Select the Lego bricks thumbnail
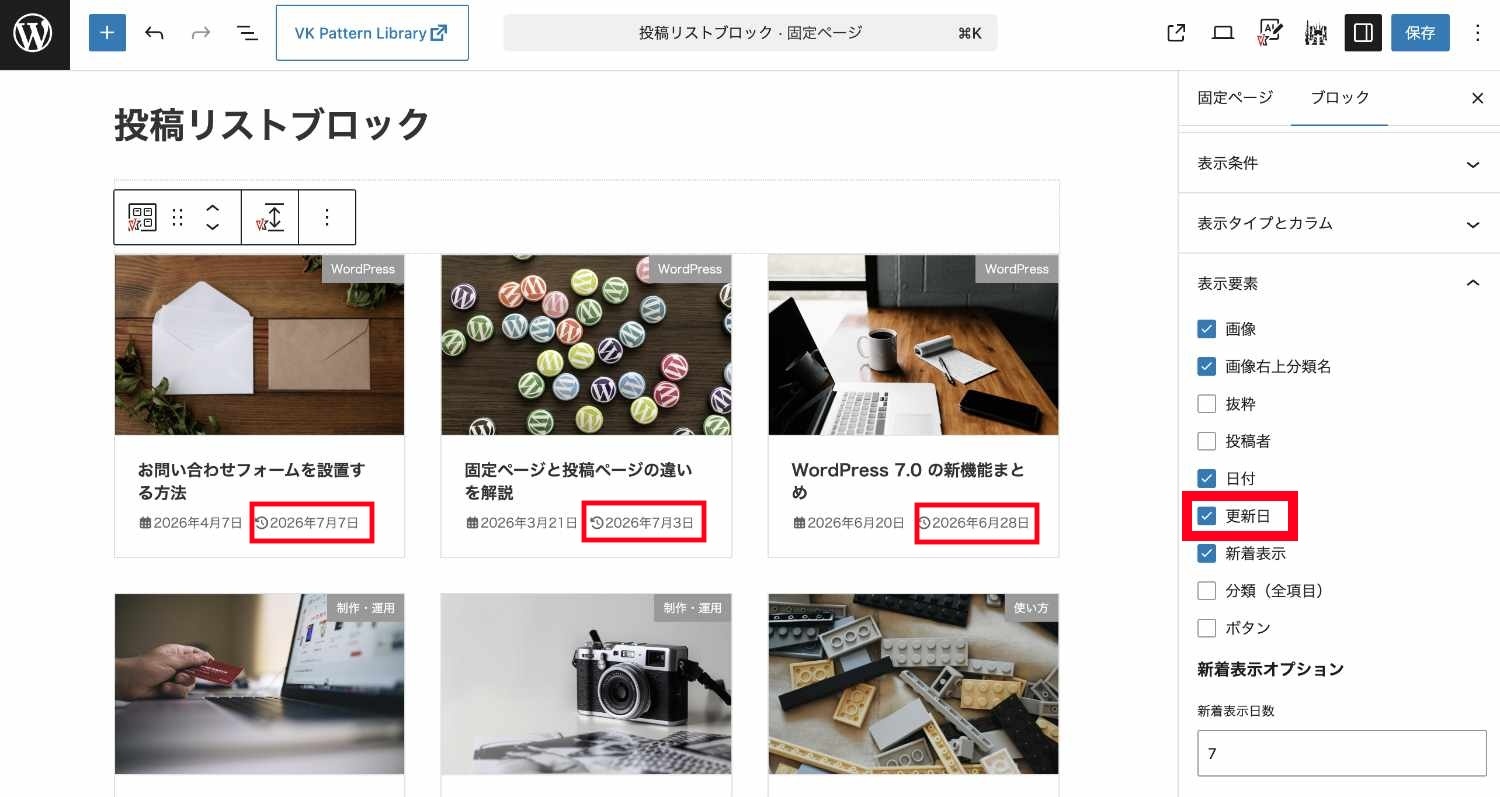Viewport: 1500px width, 797px height. coord(913,684)
